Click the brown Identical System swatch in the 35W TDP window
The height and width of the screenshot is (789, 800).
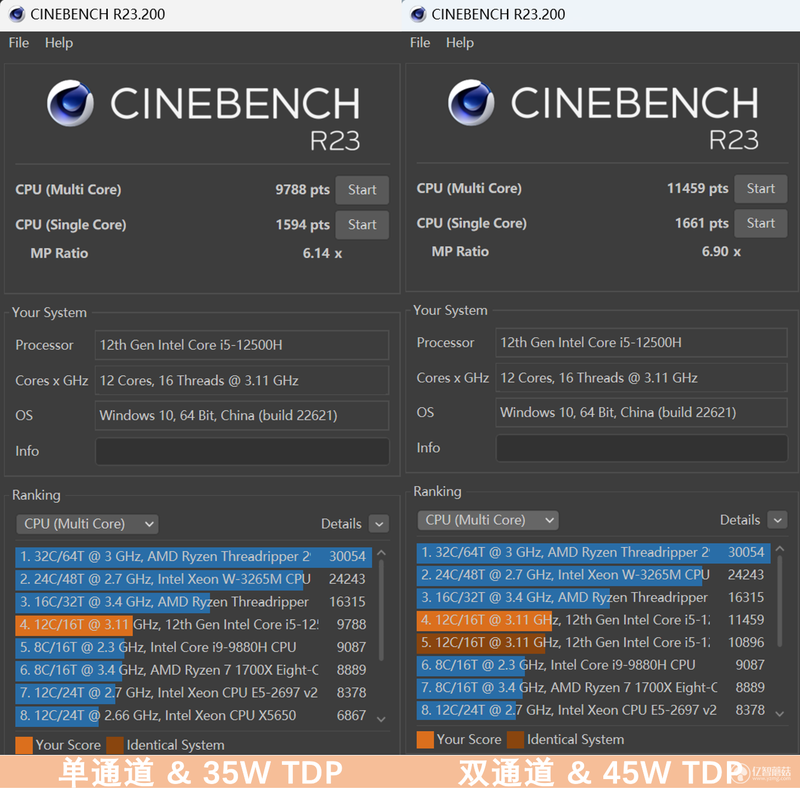click(x=115, y=745)
